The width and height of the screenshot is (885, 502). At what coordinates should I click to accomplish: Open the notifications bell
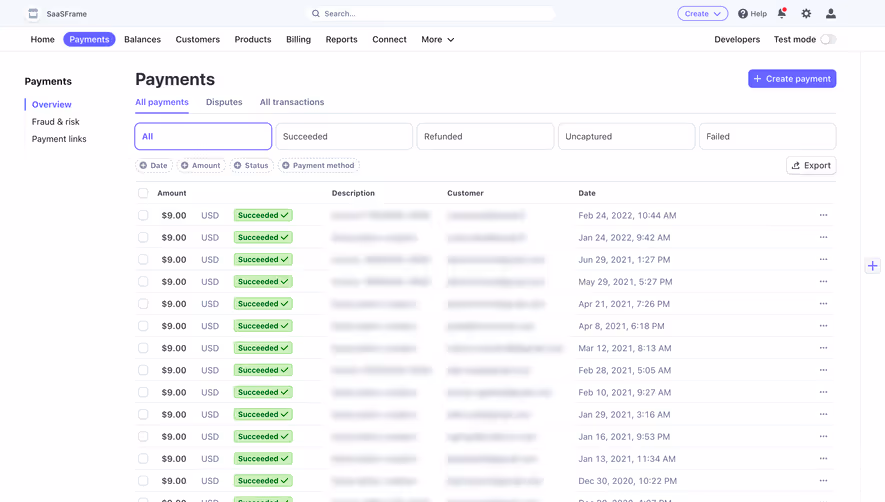coord(782,14)
